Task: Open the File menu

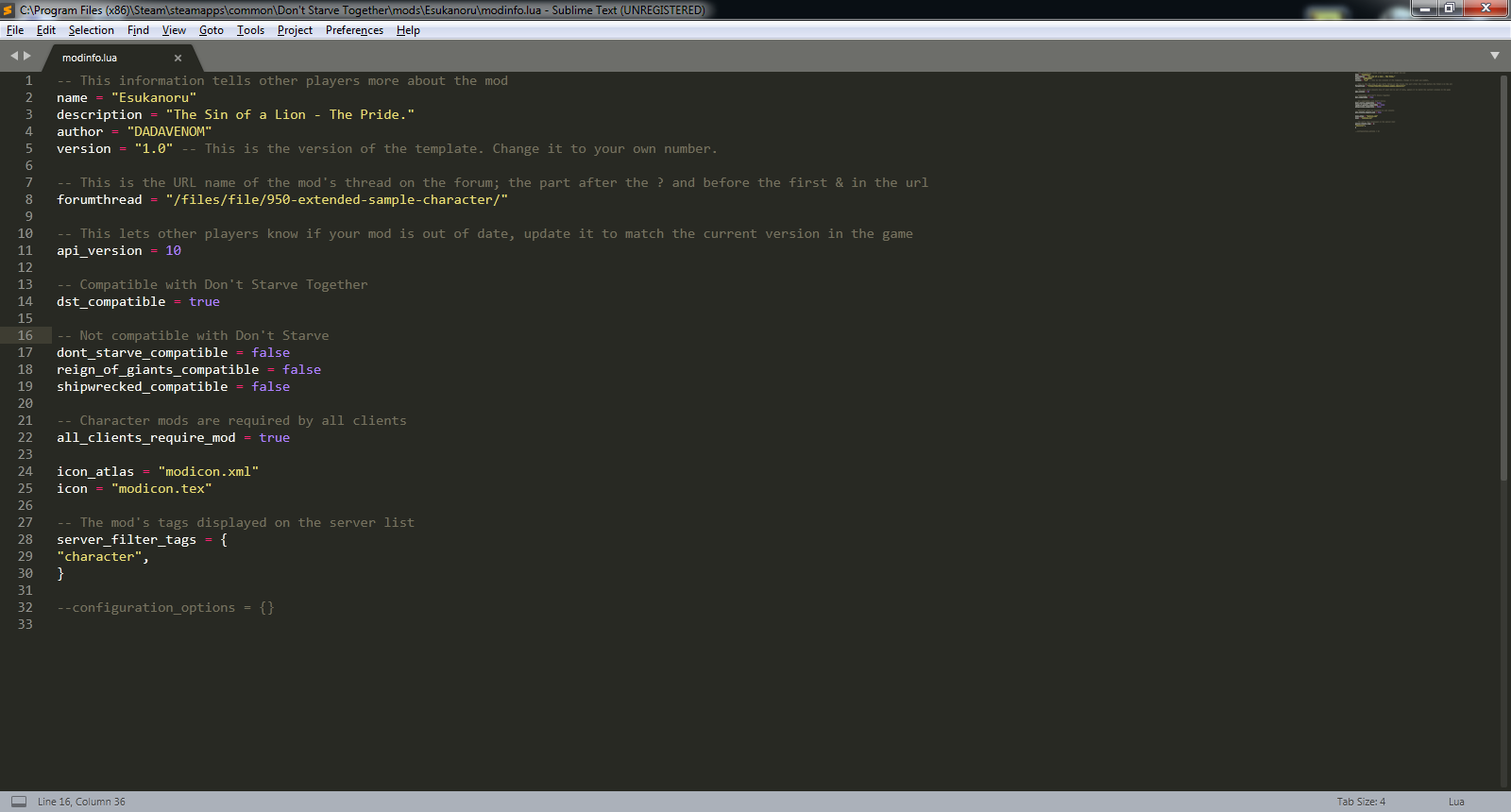Action: (15, 30)
